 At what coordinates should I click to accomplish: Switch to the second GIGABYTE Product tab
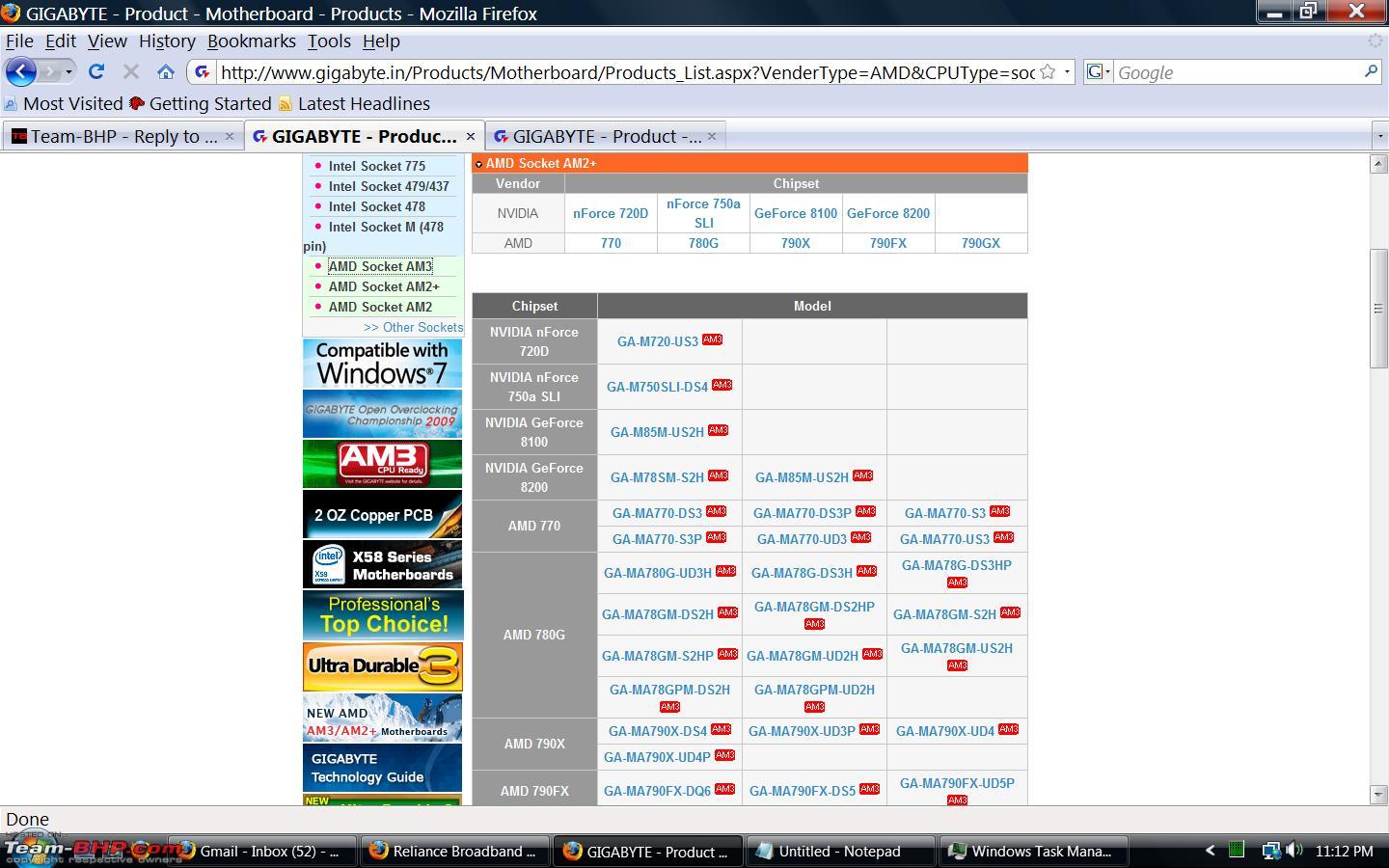point(605,136)
